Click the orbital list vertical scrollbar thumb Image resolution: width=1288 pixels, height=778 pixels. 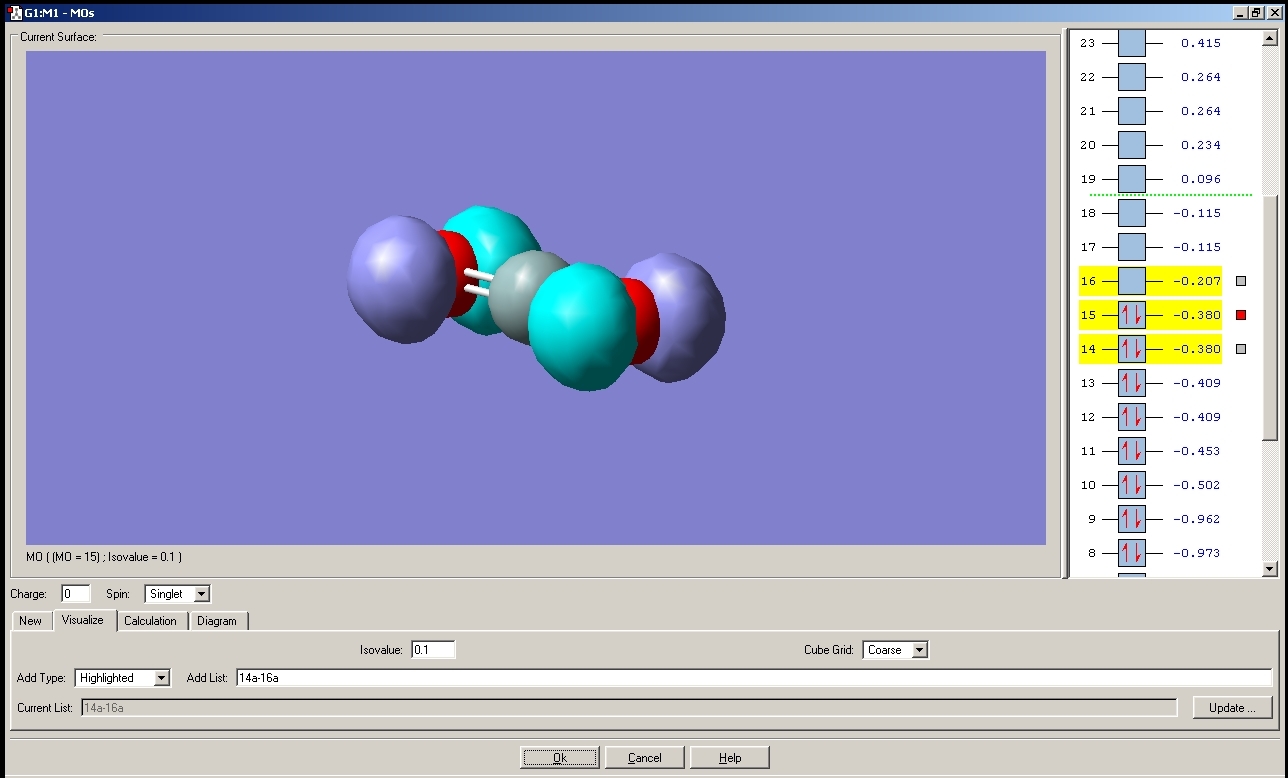tap(1270, 315)
